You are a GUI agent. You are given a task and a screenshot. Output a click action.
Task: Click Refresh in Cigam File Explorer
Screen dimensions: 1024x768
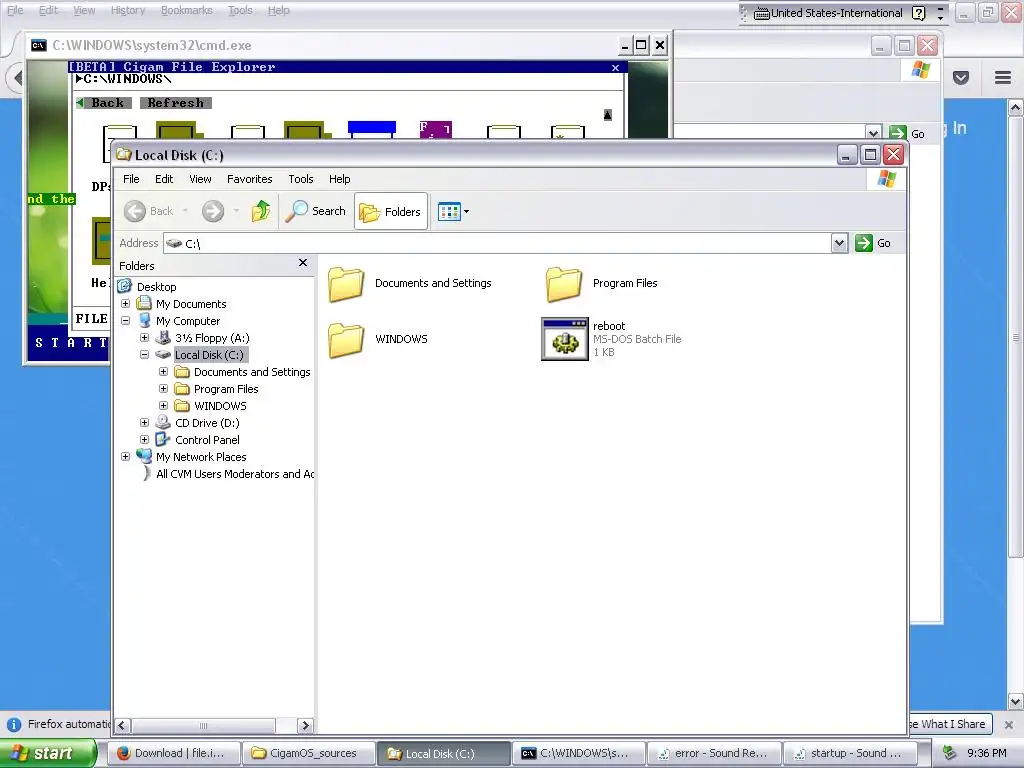click(176, 103)
